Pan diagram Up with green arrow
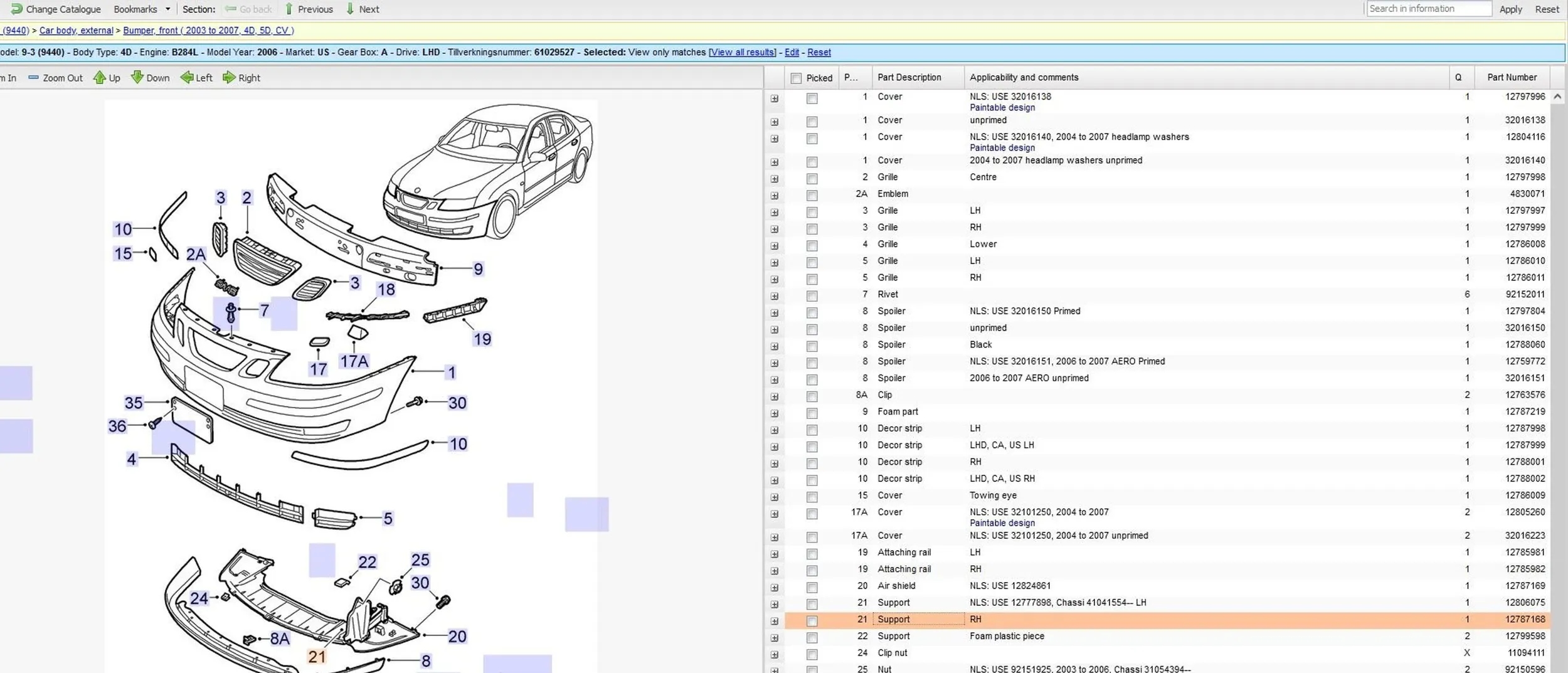The width and height of the screenshot is (1568, 673). click(100, 78)
